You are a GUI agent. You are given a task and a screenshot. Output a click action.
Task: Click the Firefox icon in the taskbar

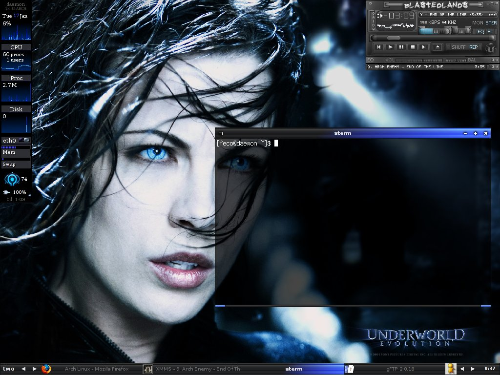(47, 369)
